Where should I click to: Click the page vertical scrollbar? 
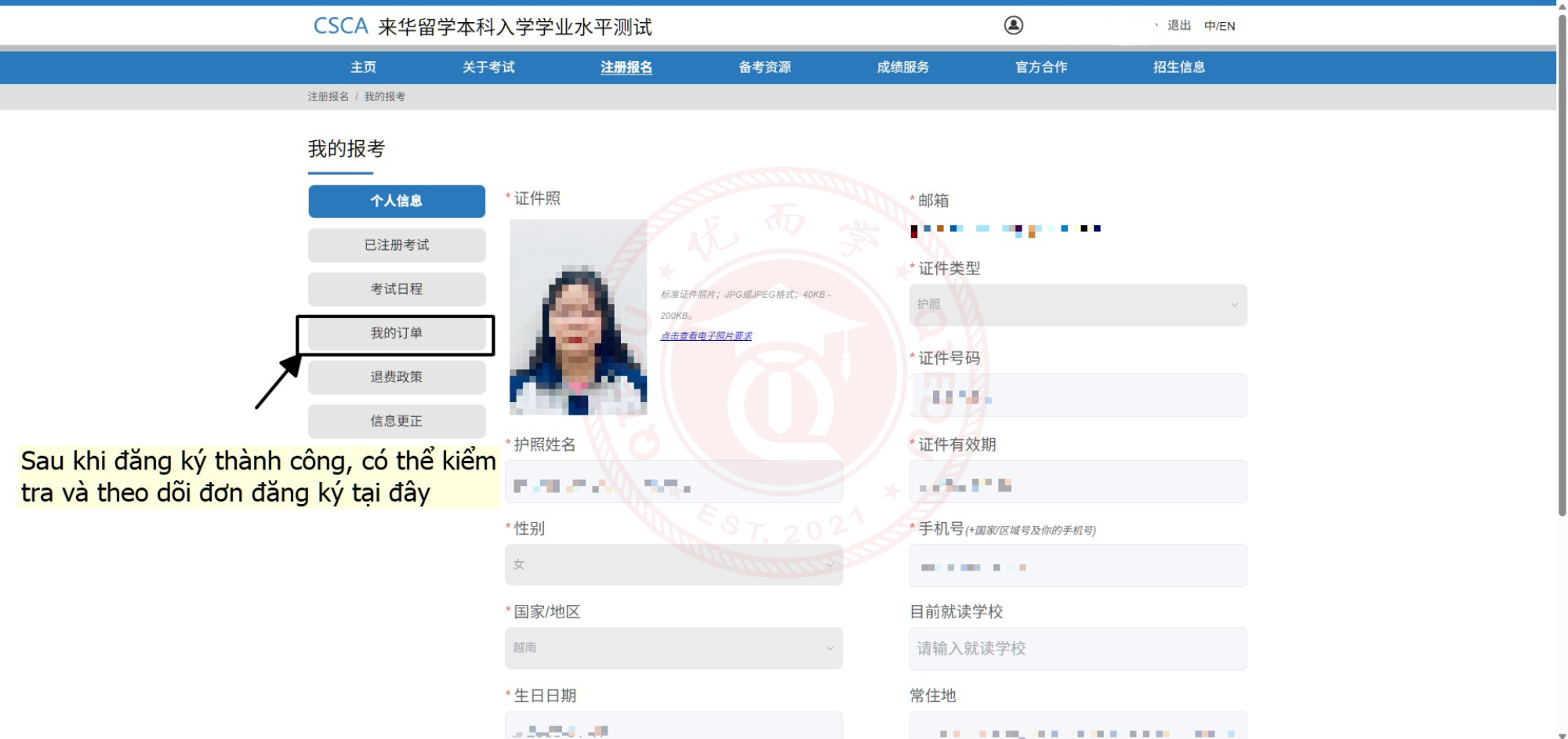pos(1562,266)
